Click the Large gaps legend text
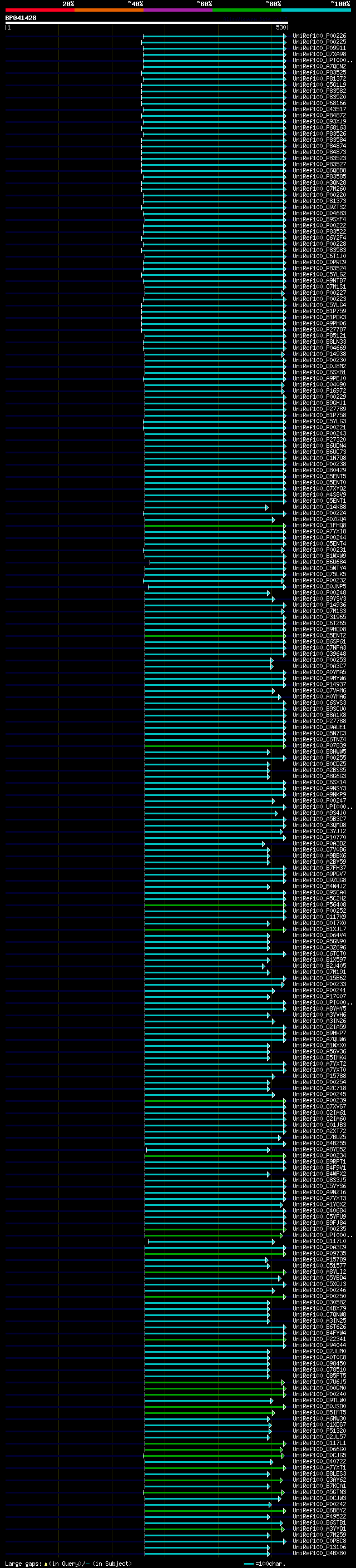The width and height of the screenshot is (356, 1568). (x=68, y=1563)
